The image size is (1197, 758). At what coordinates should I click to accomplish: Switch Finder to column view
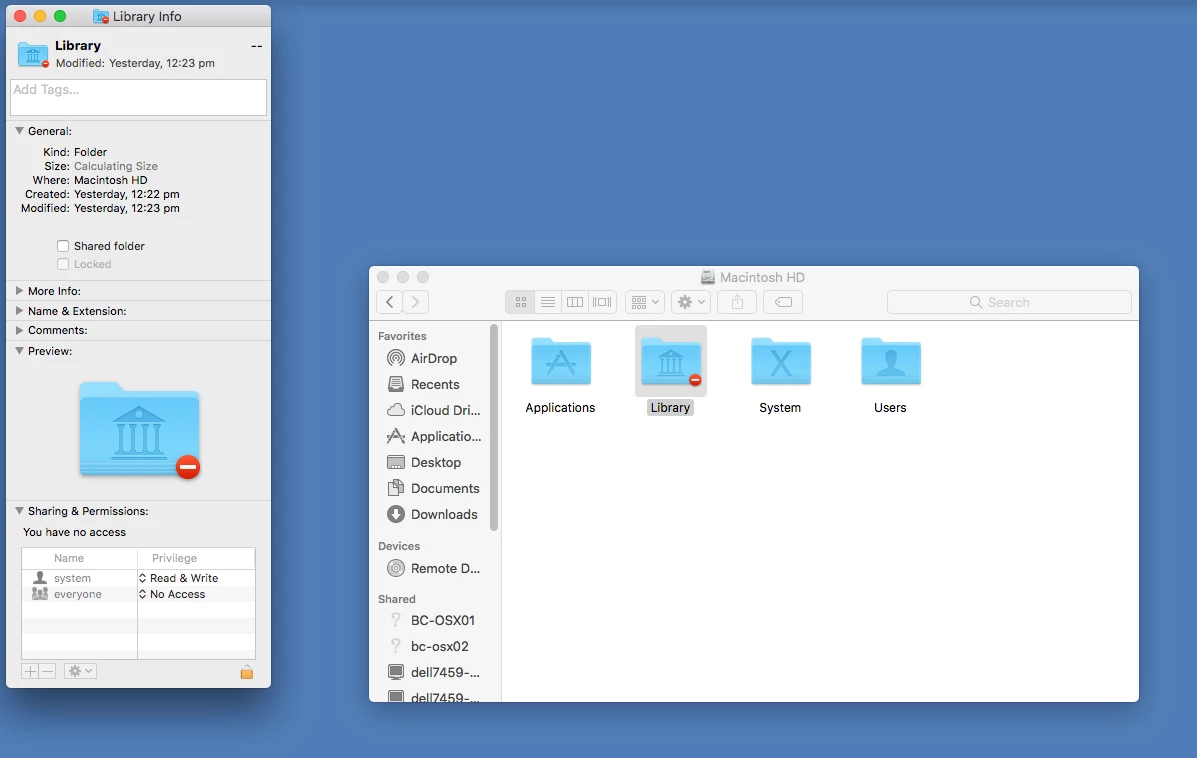(575, 302)
